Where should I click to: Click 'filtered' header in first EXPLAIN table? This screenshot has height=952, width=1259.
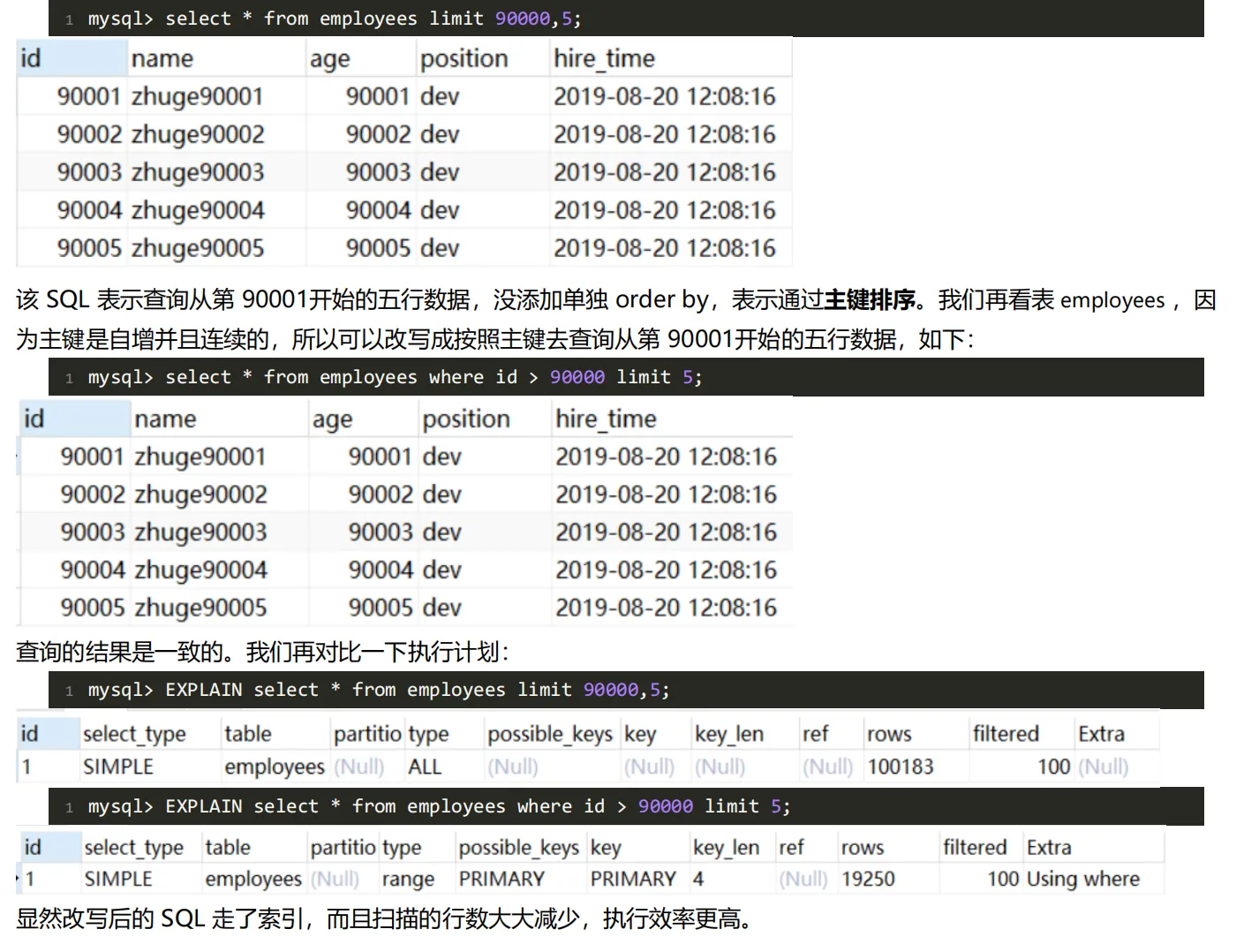coord(1006,734)
